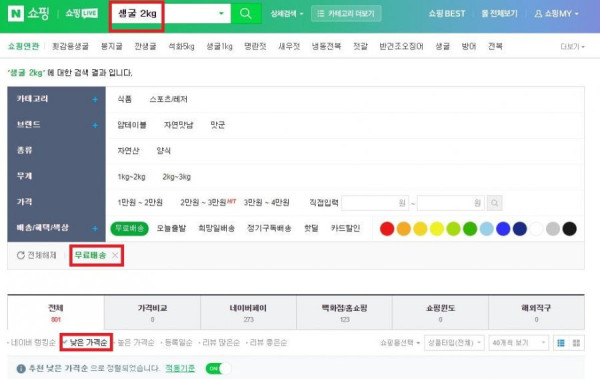The image size is (600, 379).
Task: Toggle the 무료배송 filter chip
Action: coord(129,228)
